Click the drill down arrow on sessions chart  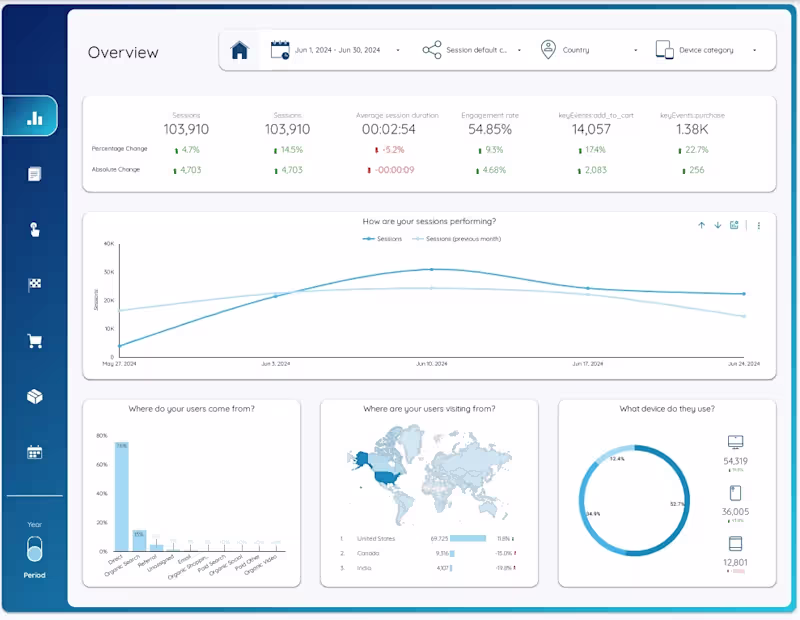(718, 225)
